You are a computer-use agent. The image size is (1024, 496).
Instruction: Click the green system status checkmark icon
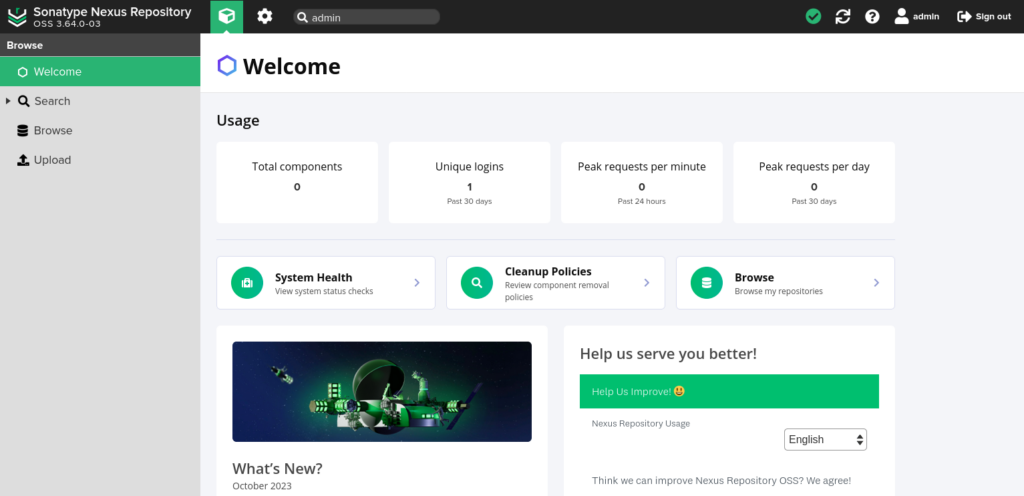point(813,16)
